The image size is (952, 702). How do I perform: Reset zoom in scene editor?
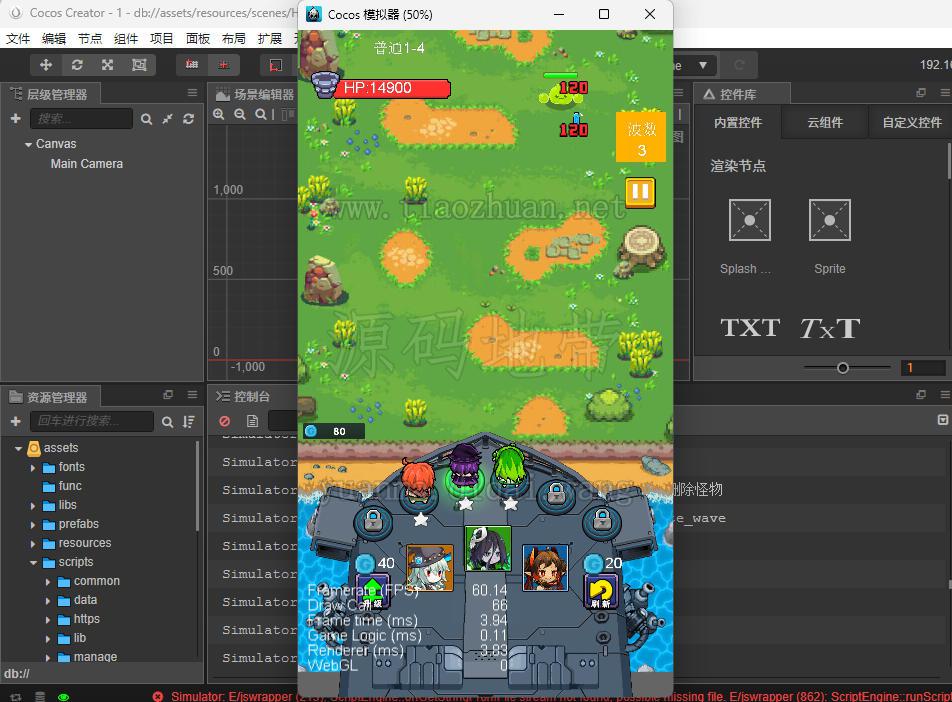coord(260,114)
